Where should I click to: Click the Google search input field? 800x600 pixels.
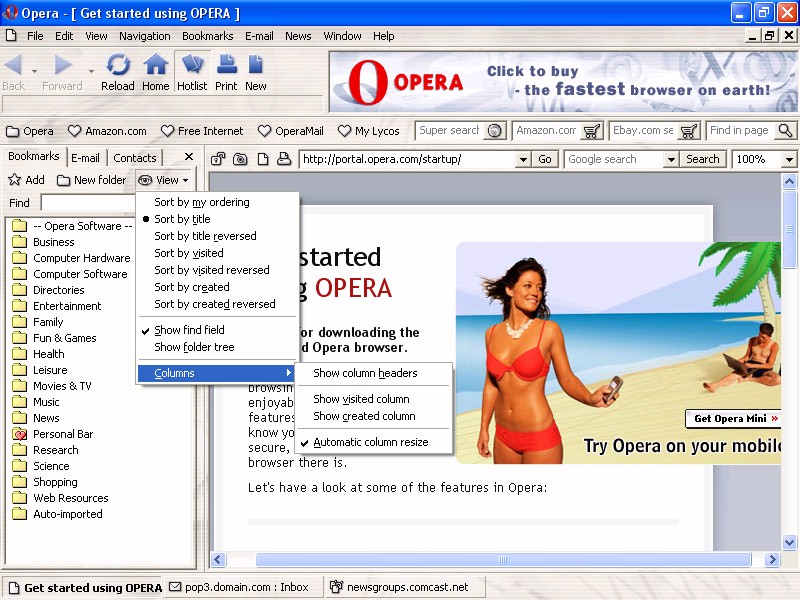[615, 159]
